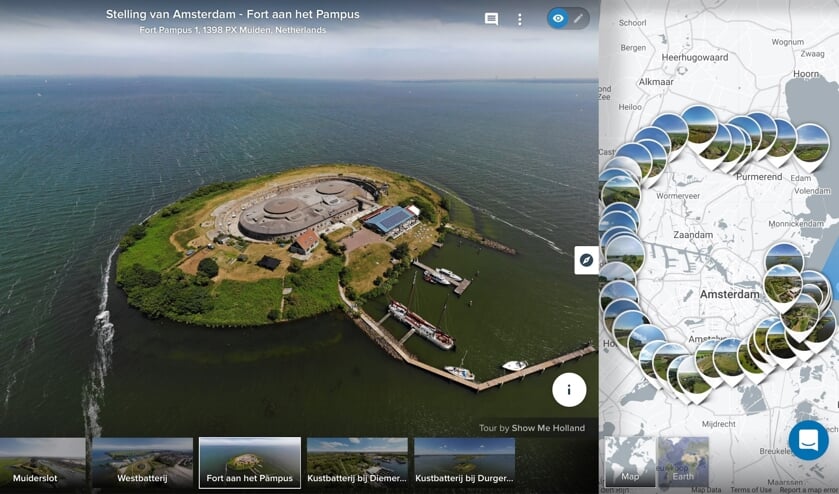Screen dimensions: 839x494
Task: Click the Report a map error link
Action: pyautogui.click(x=808, y=490)
